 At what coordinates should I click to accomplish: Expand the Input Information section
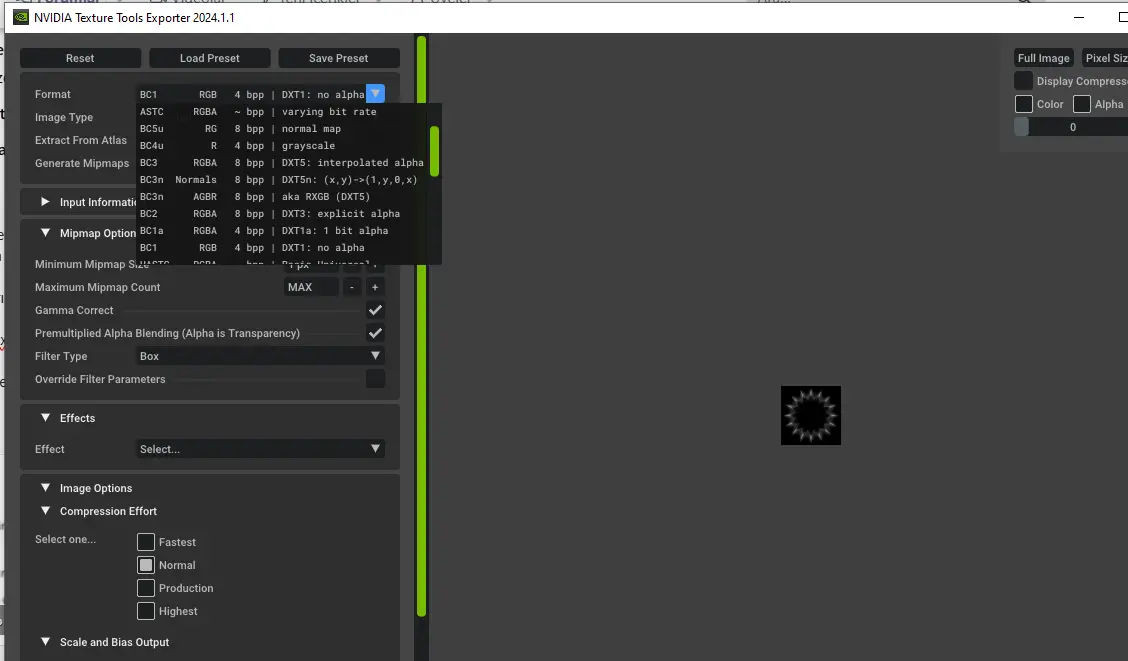pyautogui.click(x=45, y=202)
